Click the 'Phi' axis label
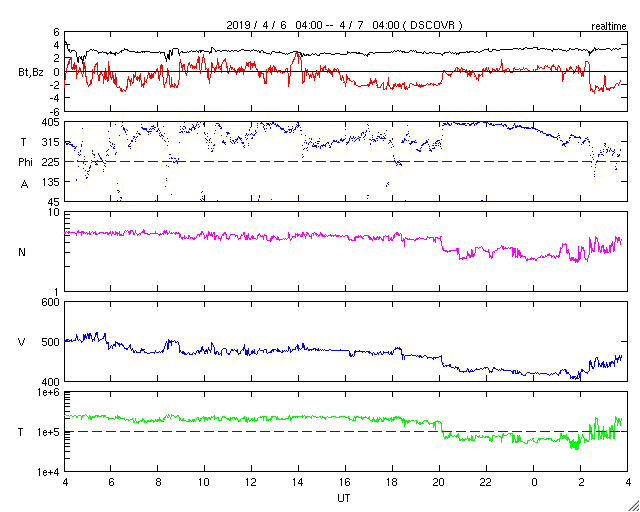 click(25, 163)
